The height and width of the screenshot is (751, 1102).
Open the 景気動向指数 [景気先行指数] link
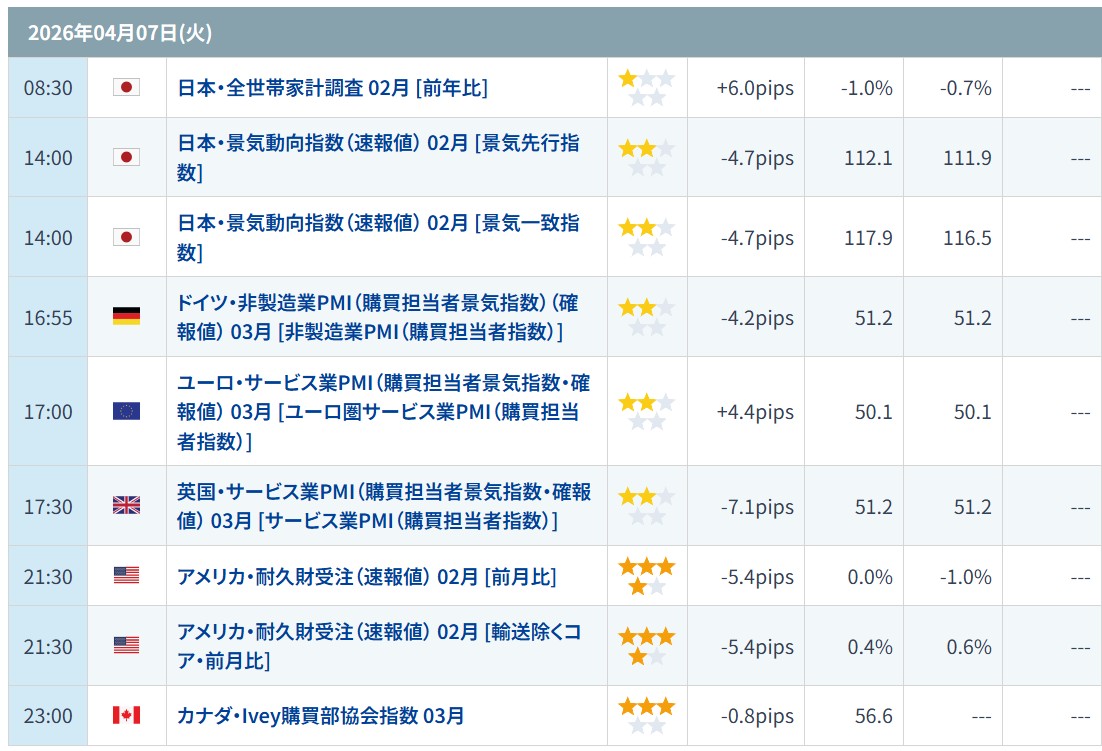click(378, 157)
